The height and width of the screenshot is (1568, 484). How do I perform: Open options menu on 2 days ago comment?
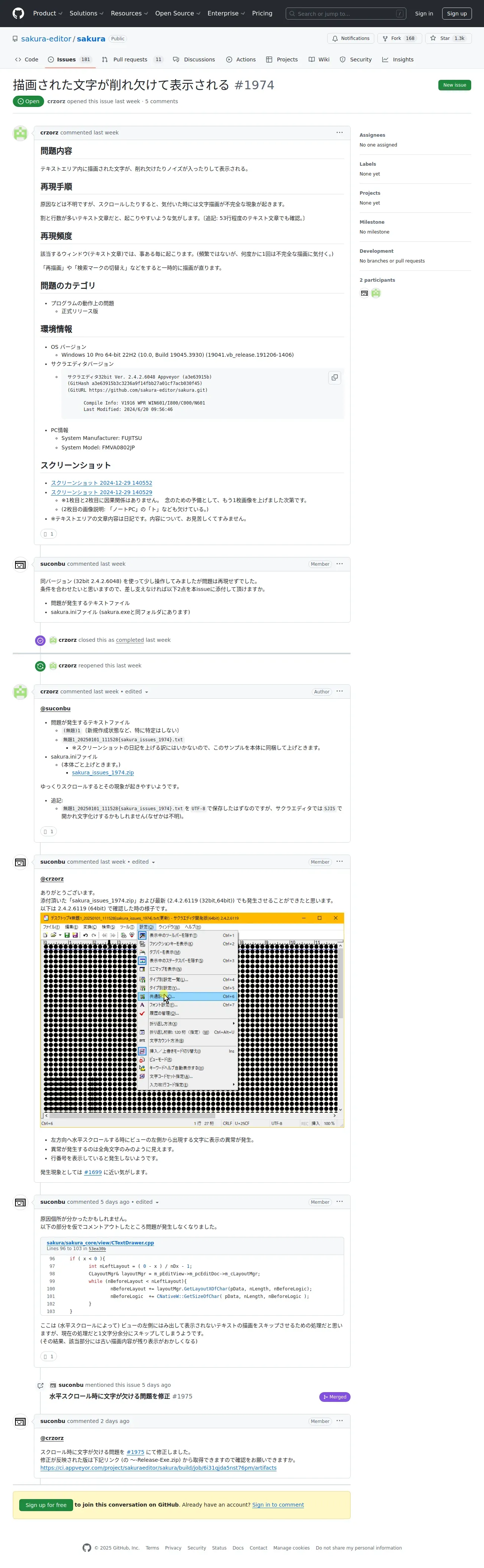point(340,1421)
